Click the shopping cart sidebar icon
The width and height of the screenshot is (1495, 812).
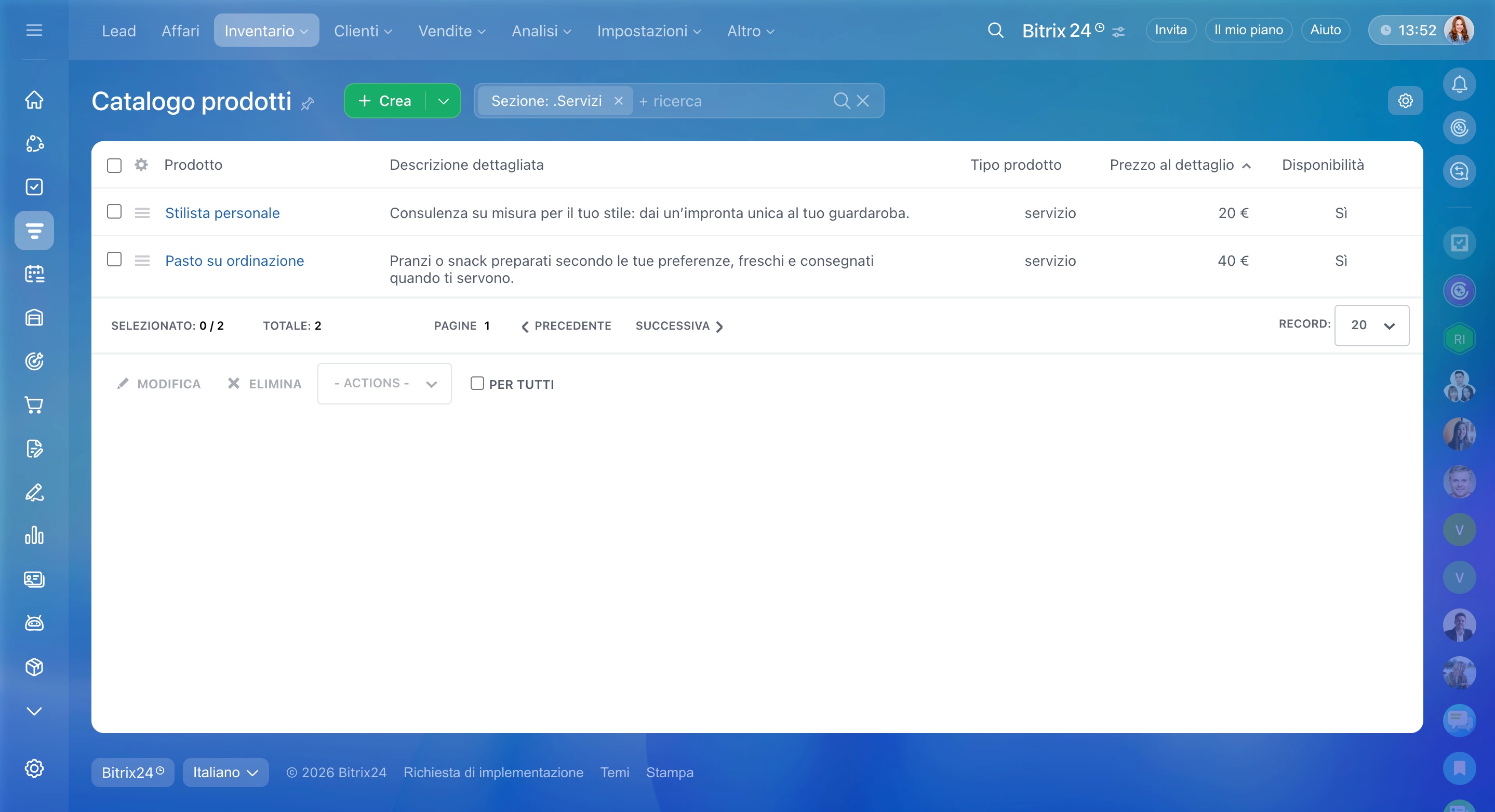pos(34,405)
